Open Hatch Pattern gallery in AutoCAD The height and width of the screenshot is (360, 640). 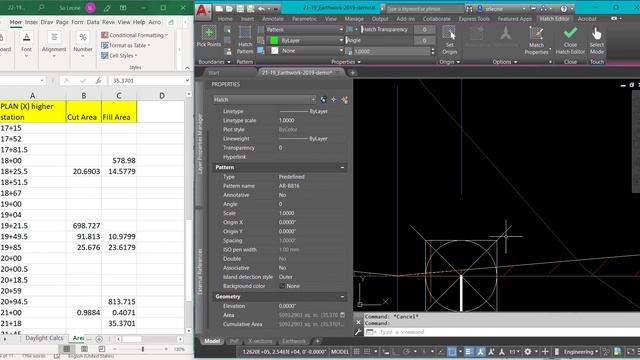coord(245,40)
